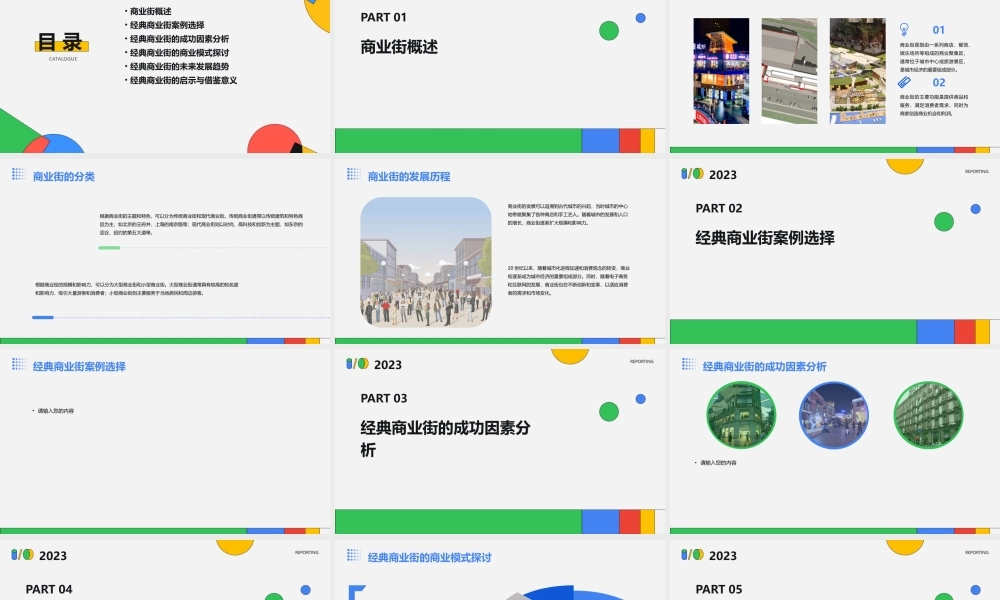The image size is (1000, 600).
Task: Click placeholder text under the circular photos
Action: (x=718, y=462)
